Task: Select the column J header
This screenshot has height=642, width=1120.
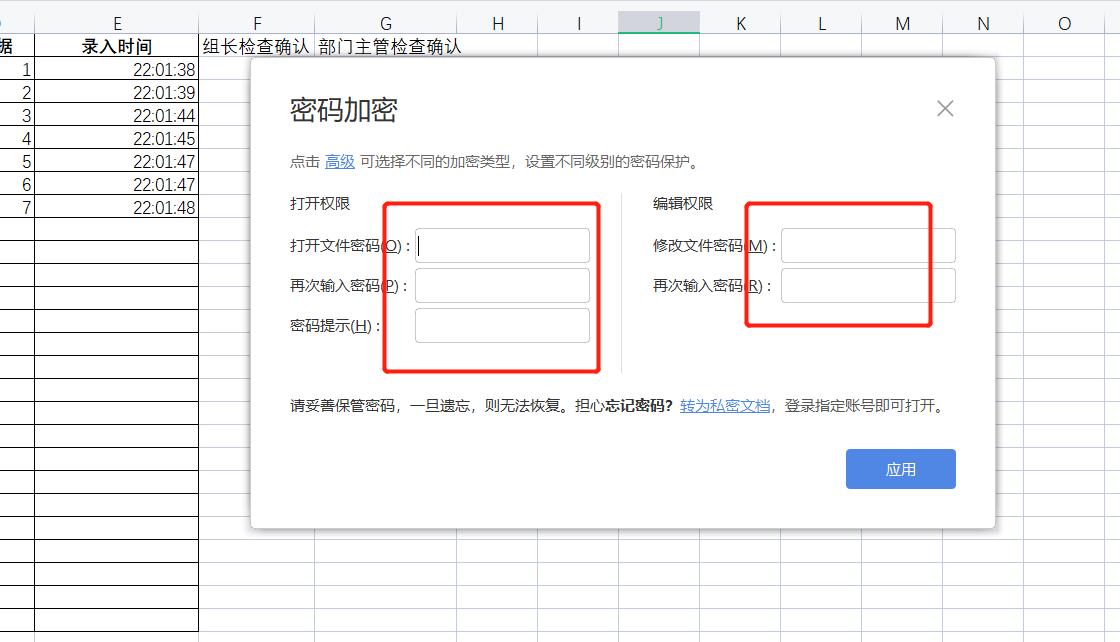Action: (x=659, y=21)
